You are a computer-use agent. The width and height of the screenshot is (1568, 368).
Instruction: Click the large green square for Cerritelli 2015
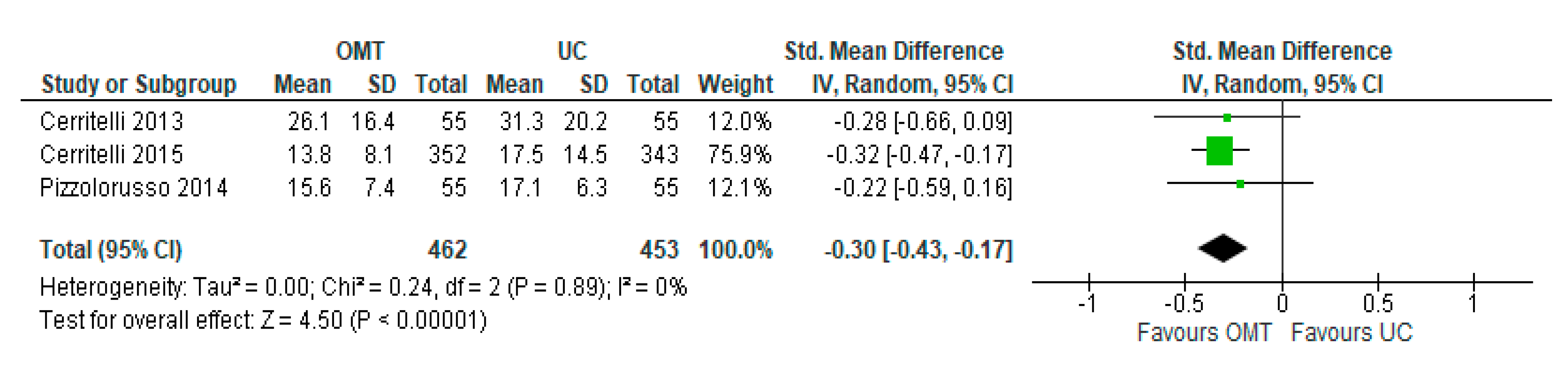coord(1219,151)
